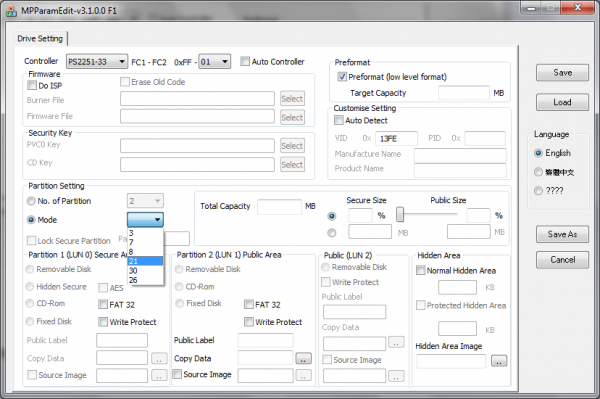Image resolution: width=600 pixels, height=399 pixels.
Task: Click the Load button
Action: (562, 102)
